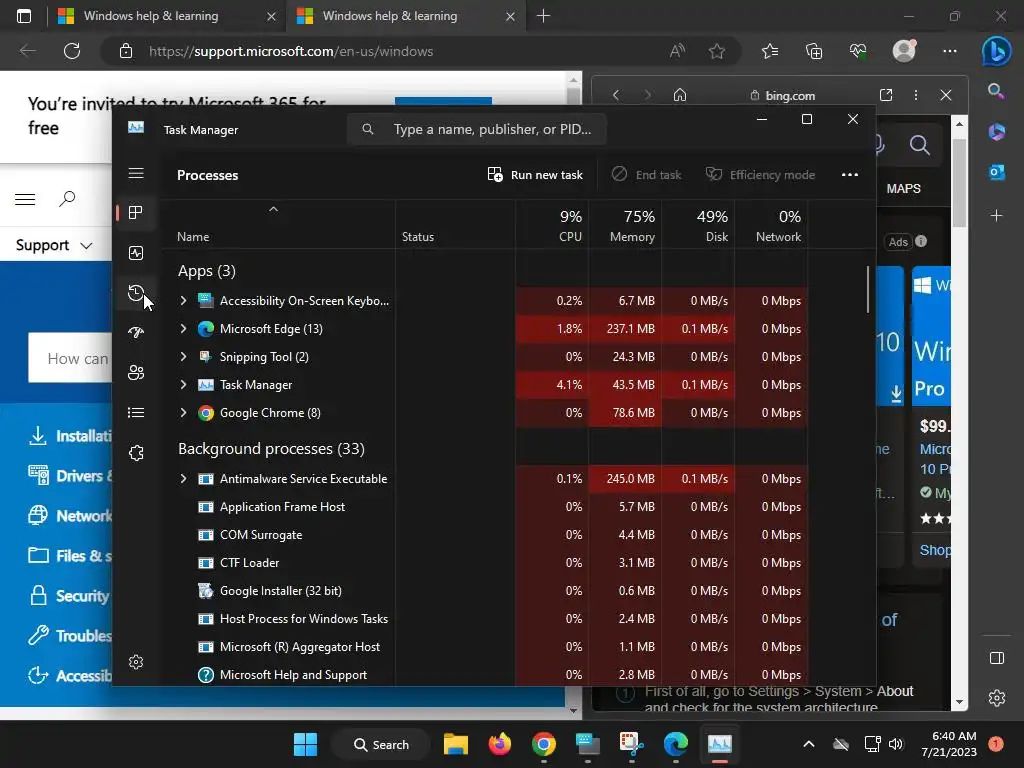Open Firefox from the taskbar
Screen dimensions: 1024x768
(500, 744)
